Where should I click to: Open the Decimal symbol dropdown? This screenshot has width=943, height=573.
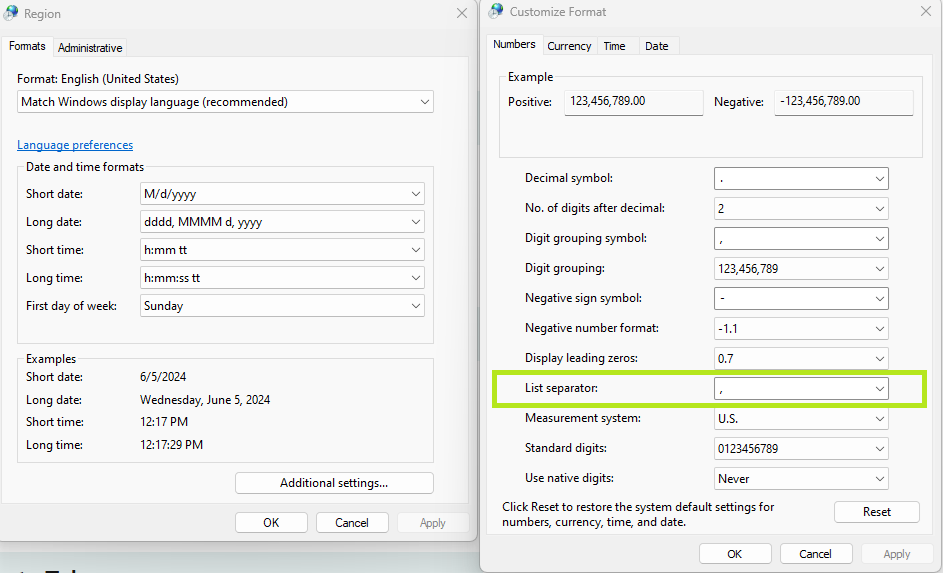point(801,179)
